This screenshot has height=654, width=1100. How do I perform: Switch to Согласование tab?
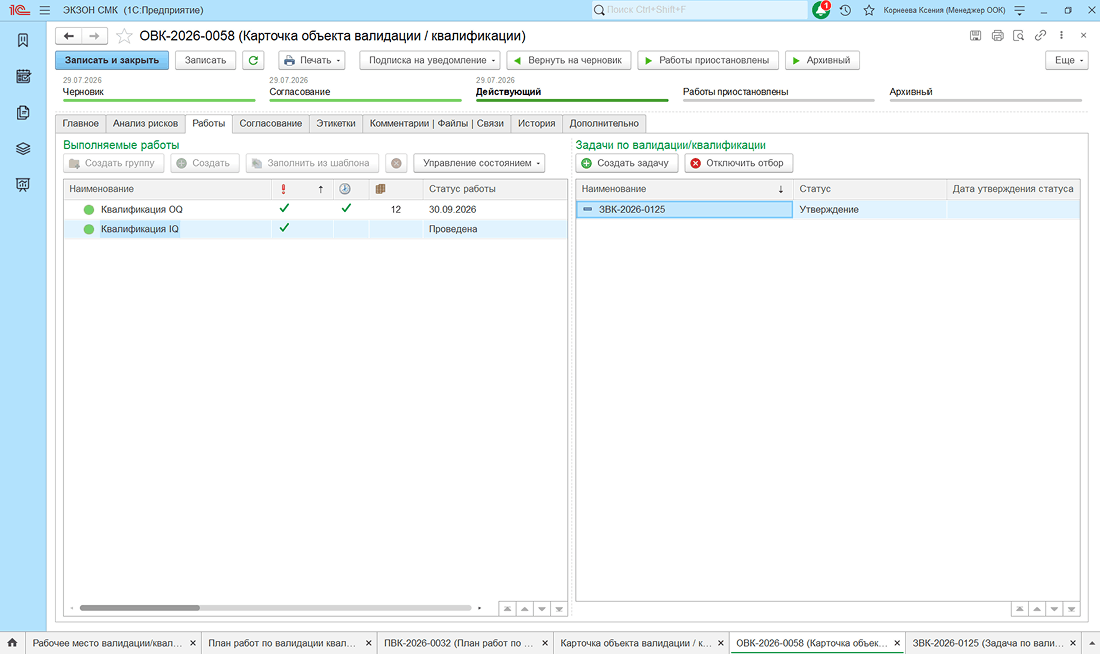click(x=271, y=124)
